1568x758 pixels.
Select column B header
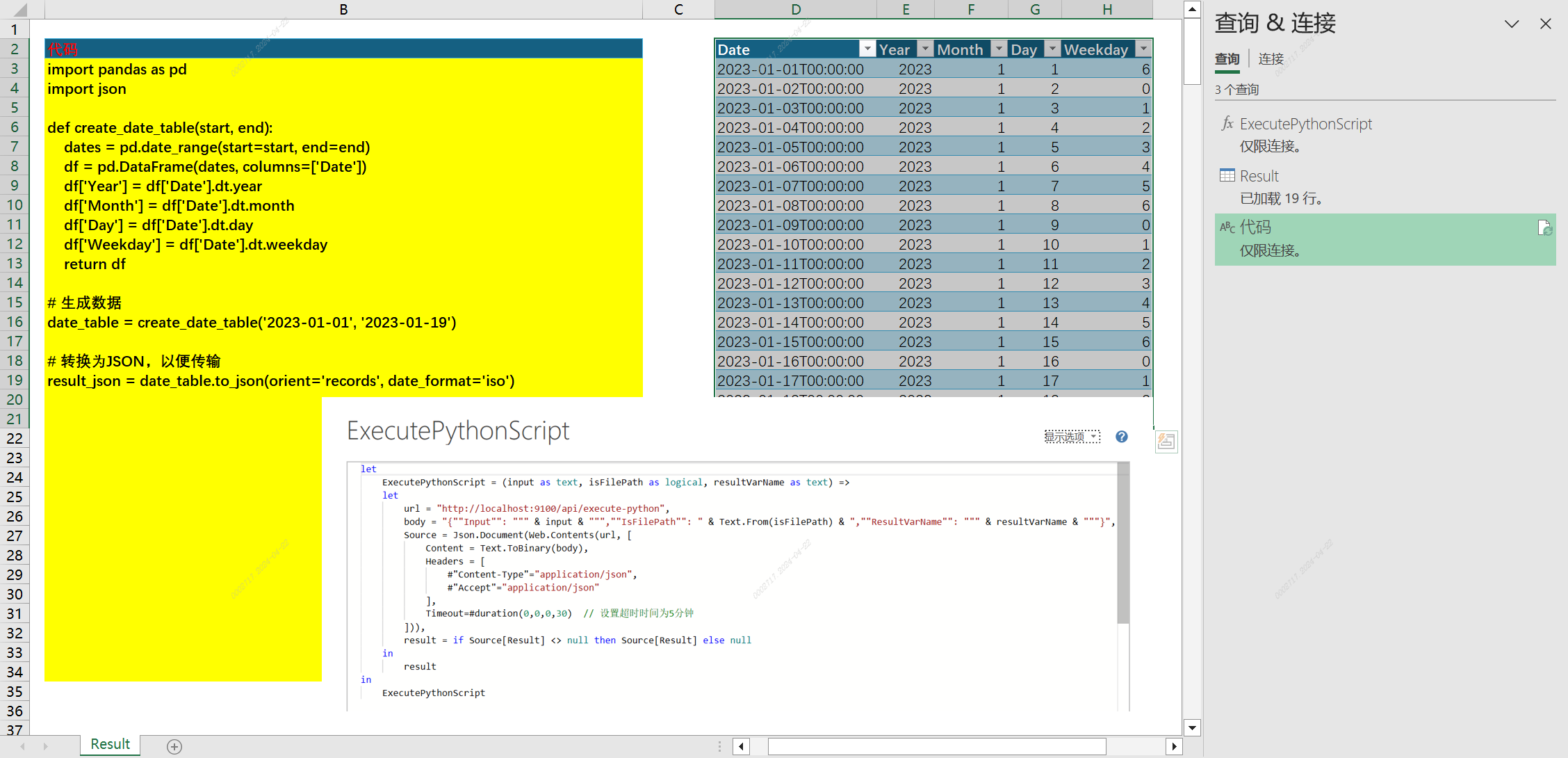point(343,10)
